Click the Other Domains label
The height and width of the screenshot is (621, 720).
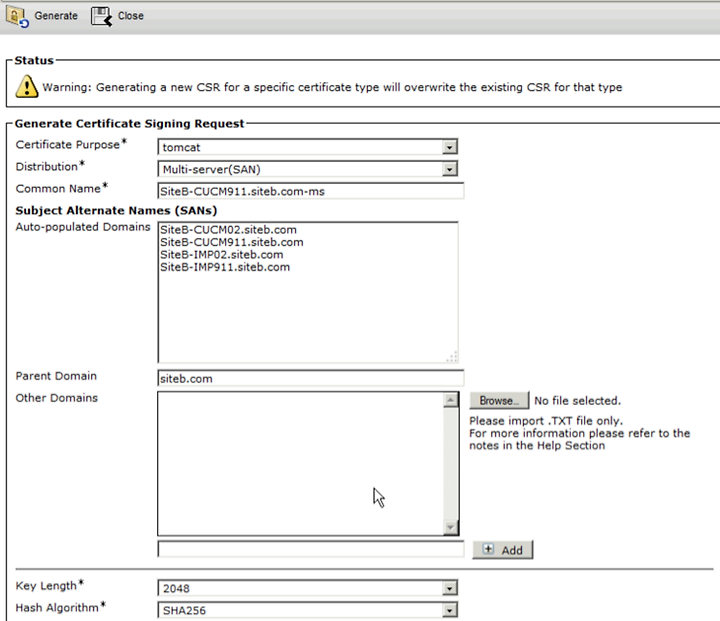56,398
